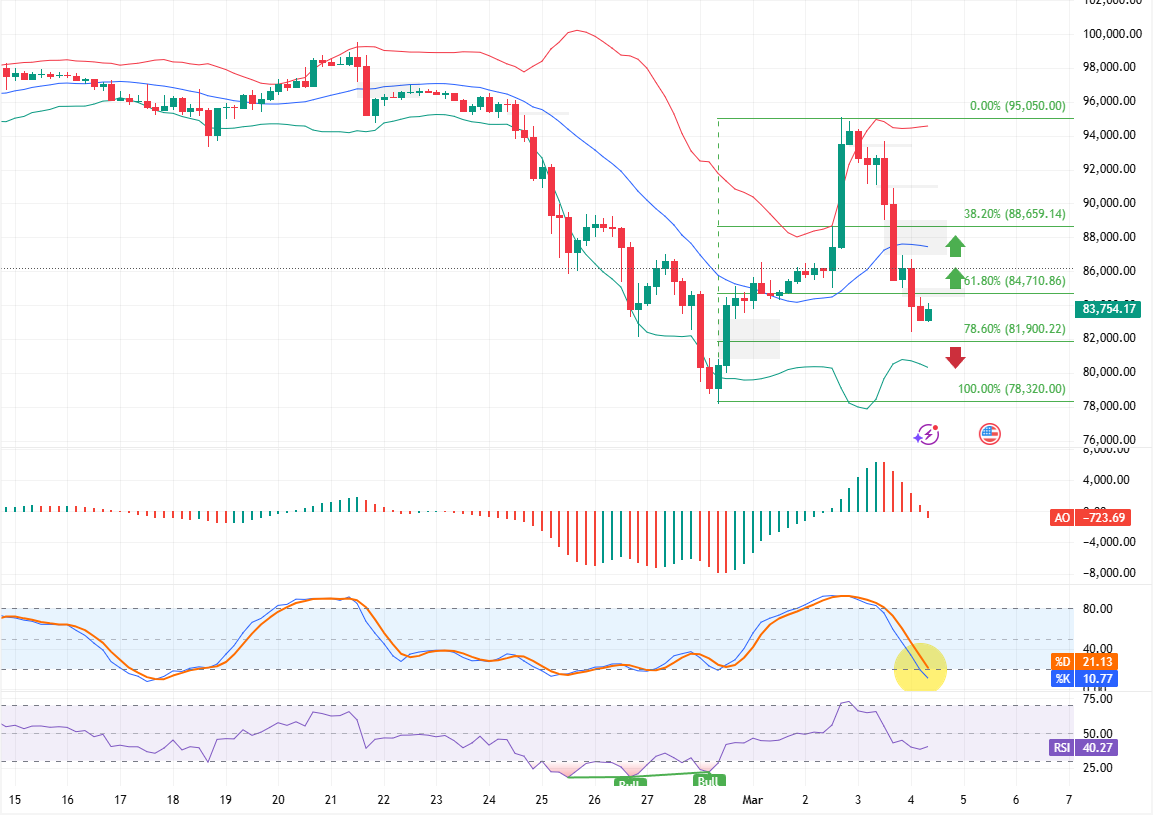Screen dimensions: 1156x818
Task: Click date 15 on the time axis
Action: (x=15, y=800)
